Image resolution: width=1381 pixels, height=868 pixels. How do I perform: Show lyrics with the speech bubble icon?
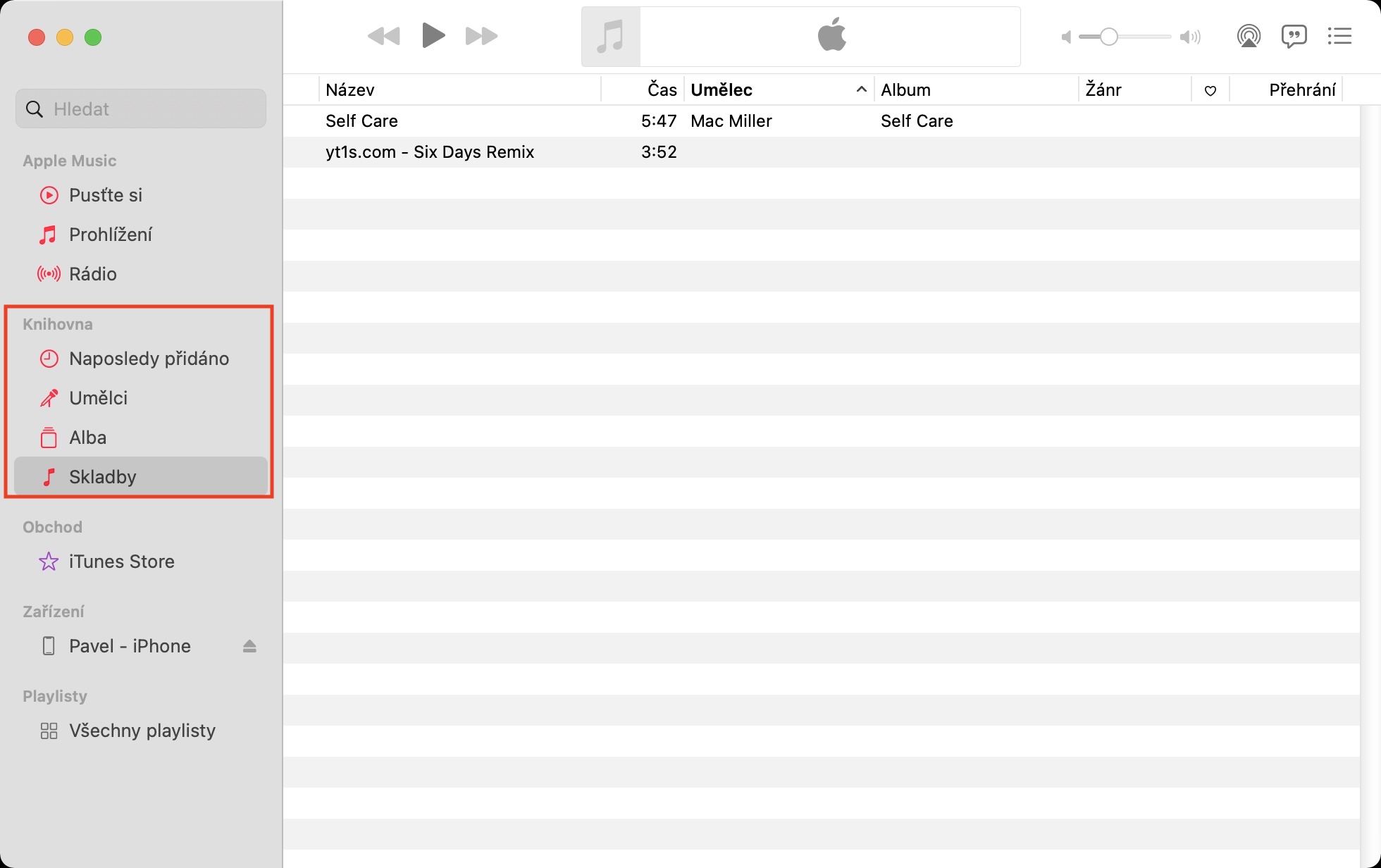coord(1294,36)
